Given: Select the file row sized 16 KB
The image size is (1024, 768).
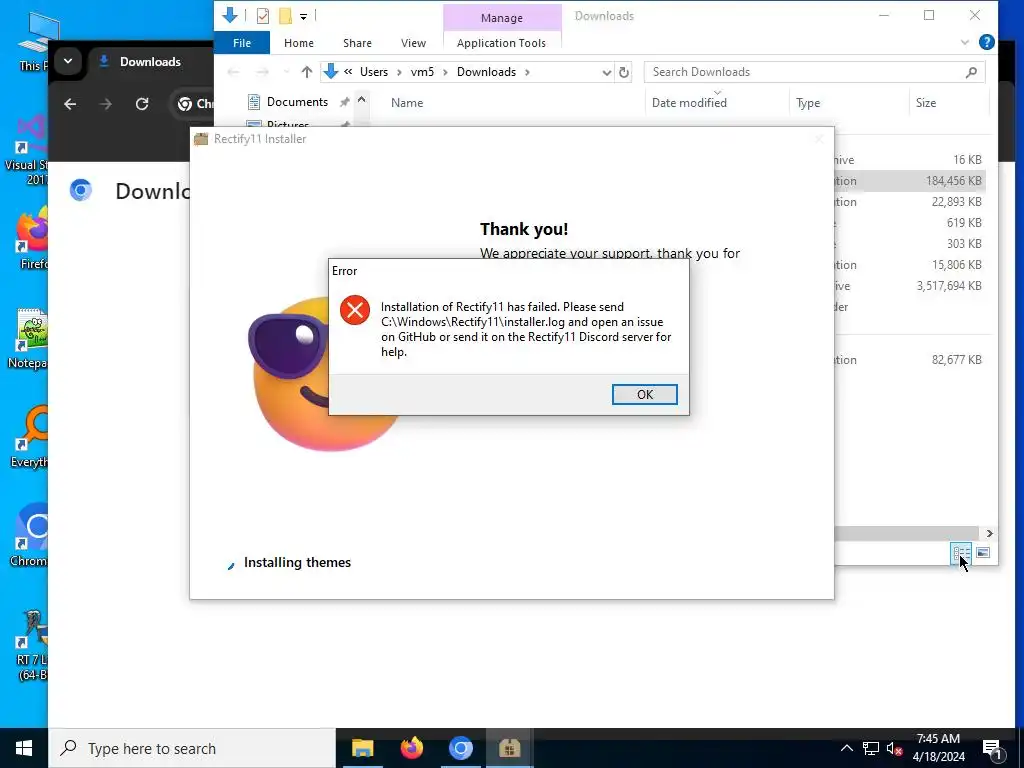Looking at the screenshot, I should (910, 159).
